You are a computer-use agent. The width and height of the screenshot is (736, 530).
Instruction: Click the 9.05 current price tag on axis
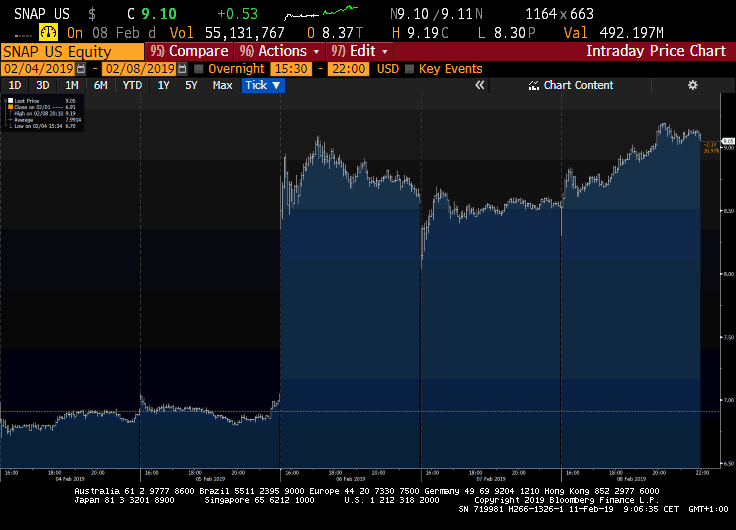coord(728,141)
